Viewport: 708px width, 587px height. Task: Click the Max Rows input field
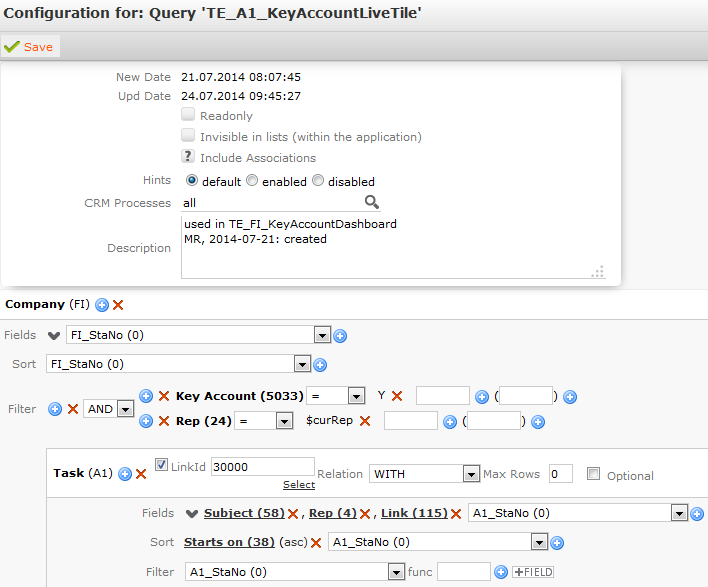[x=560, y=474]
